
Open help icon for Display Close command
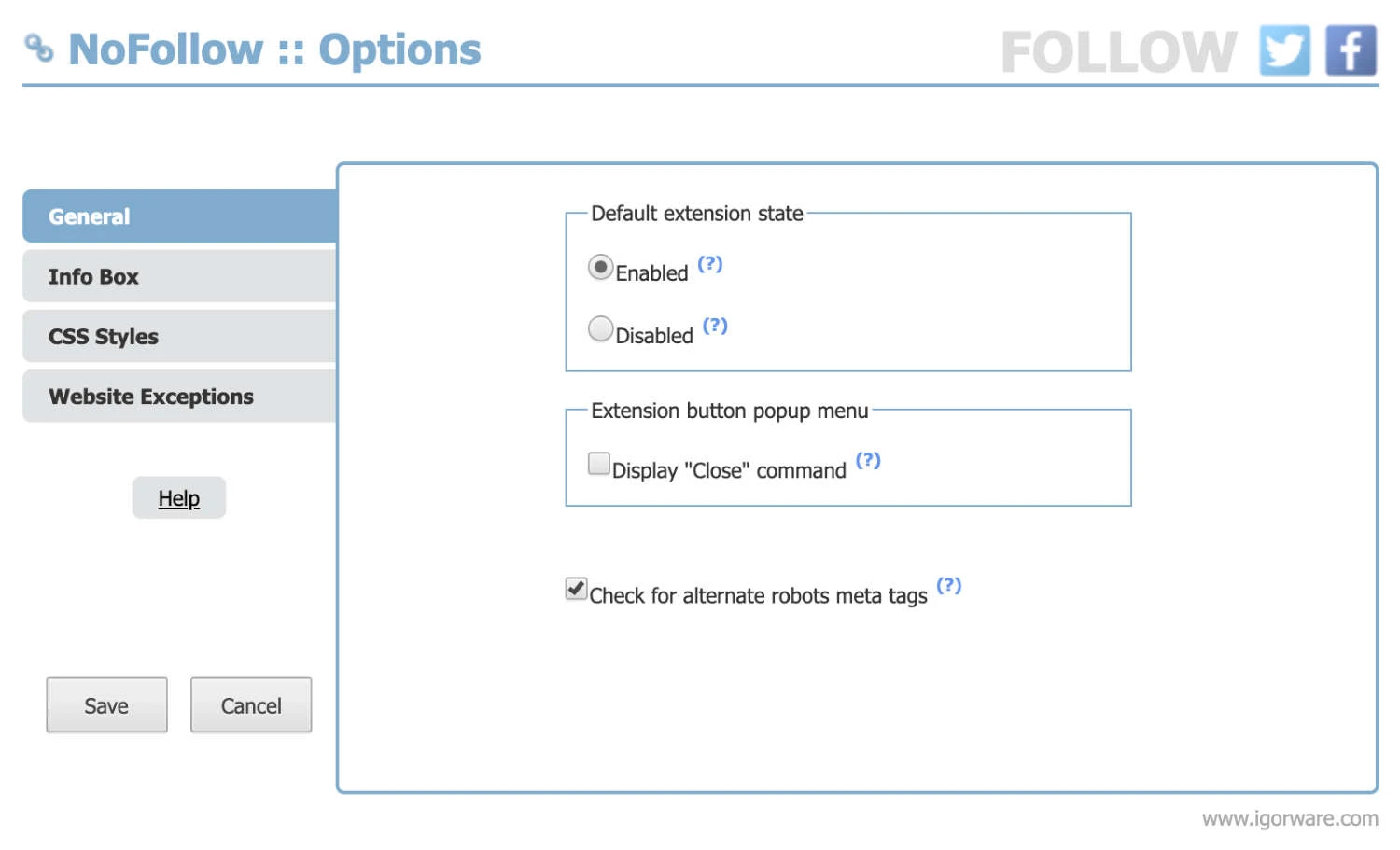[x=869, y=460]
